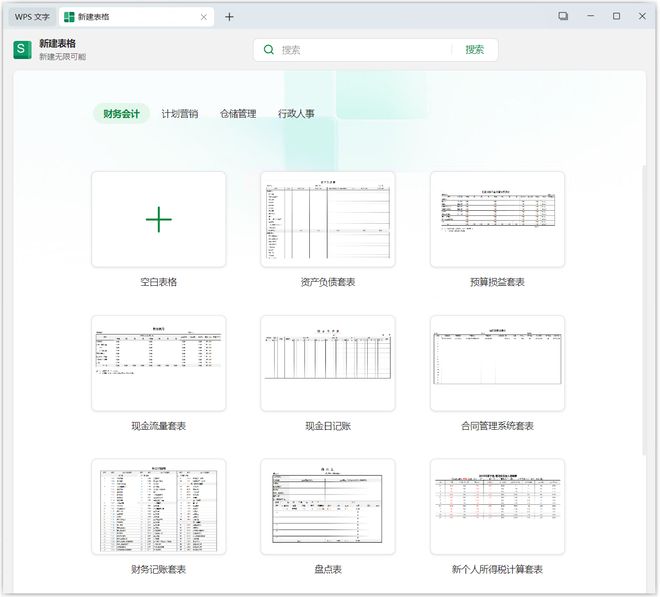Open a new tab with plus icon
The width and height of the screenshot is (660, 597).
(229, 17)
